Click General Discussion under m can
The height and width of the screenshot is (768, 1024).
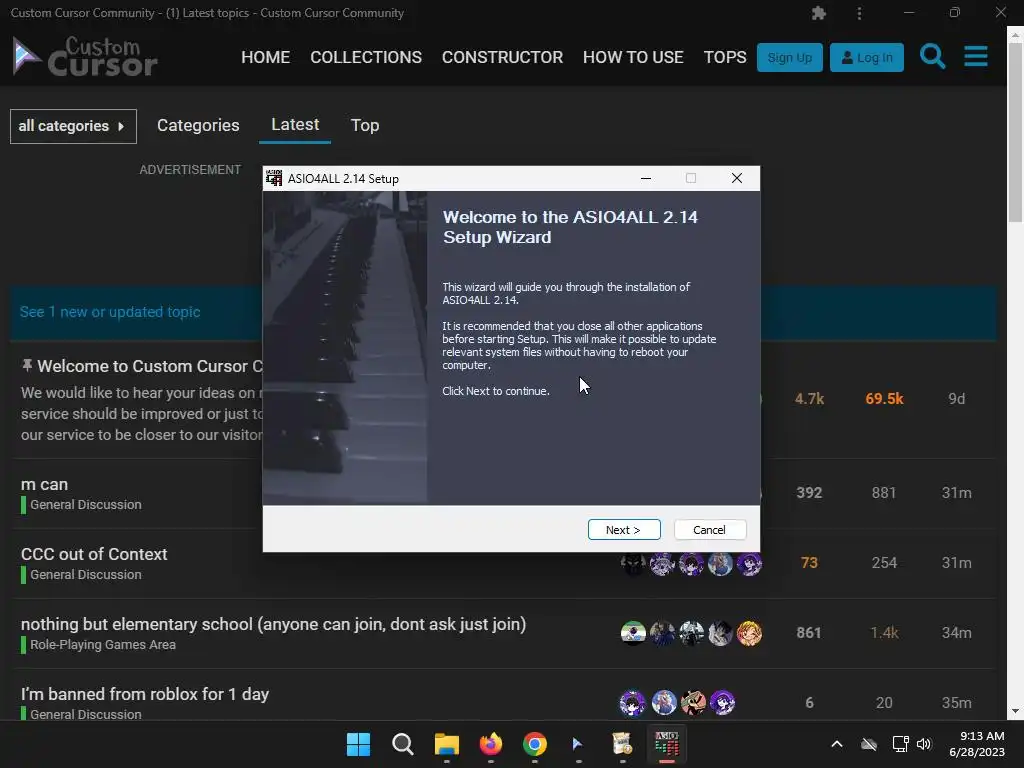point(86,505)
